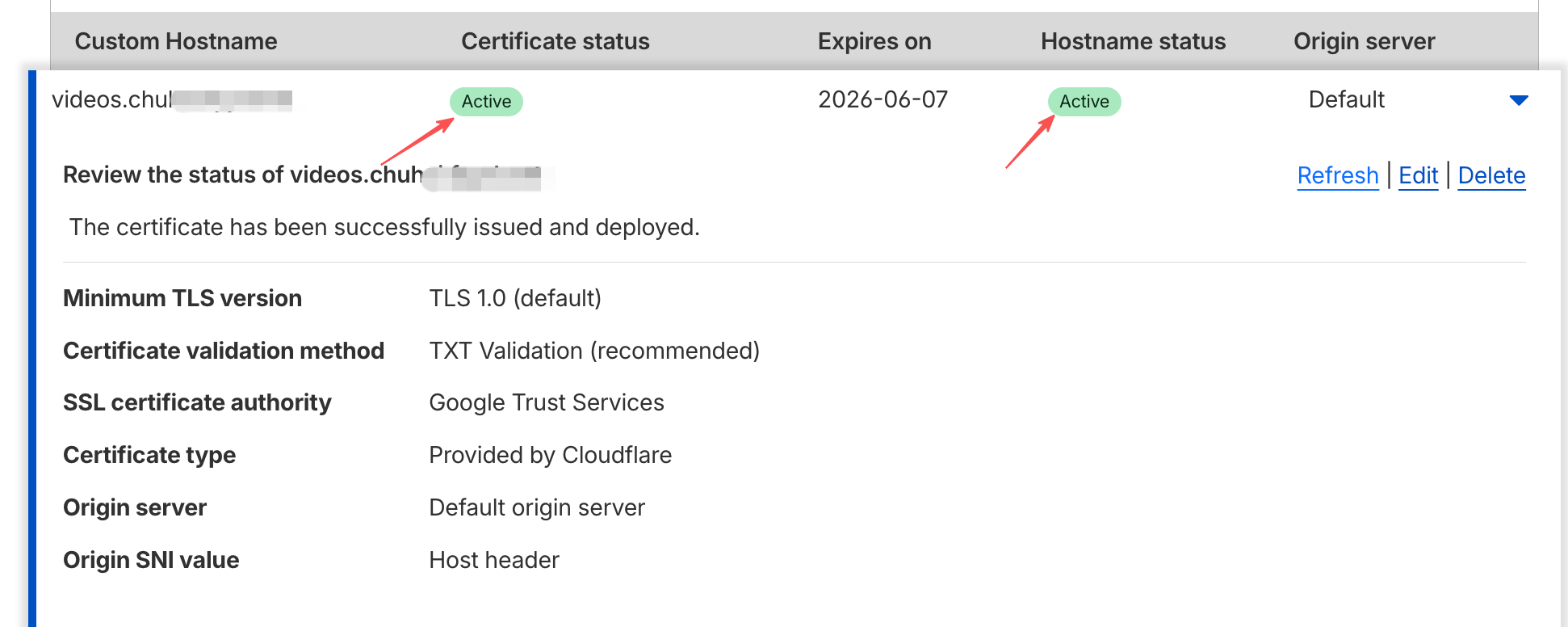Screen dimensions: 1568x627
Task: Select the Default origin server cell
Action: [1346, 99]
